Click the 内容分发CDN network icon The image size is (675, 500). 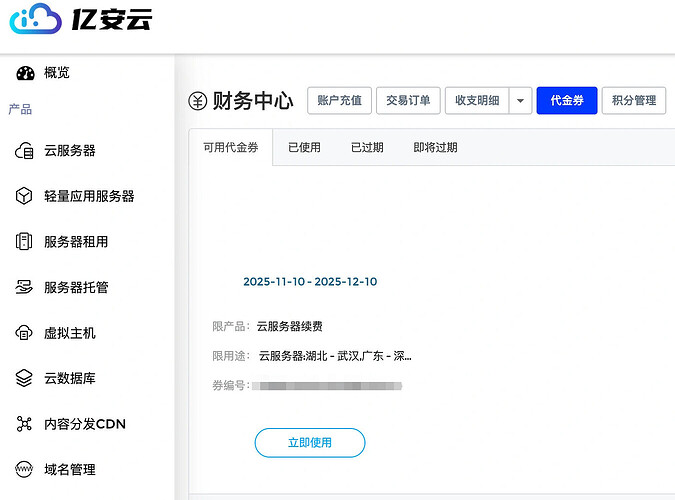[25, 424]
